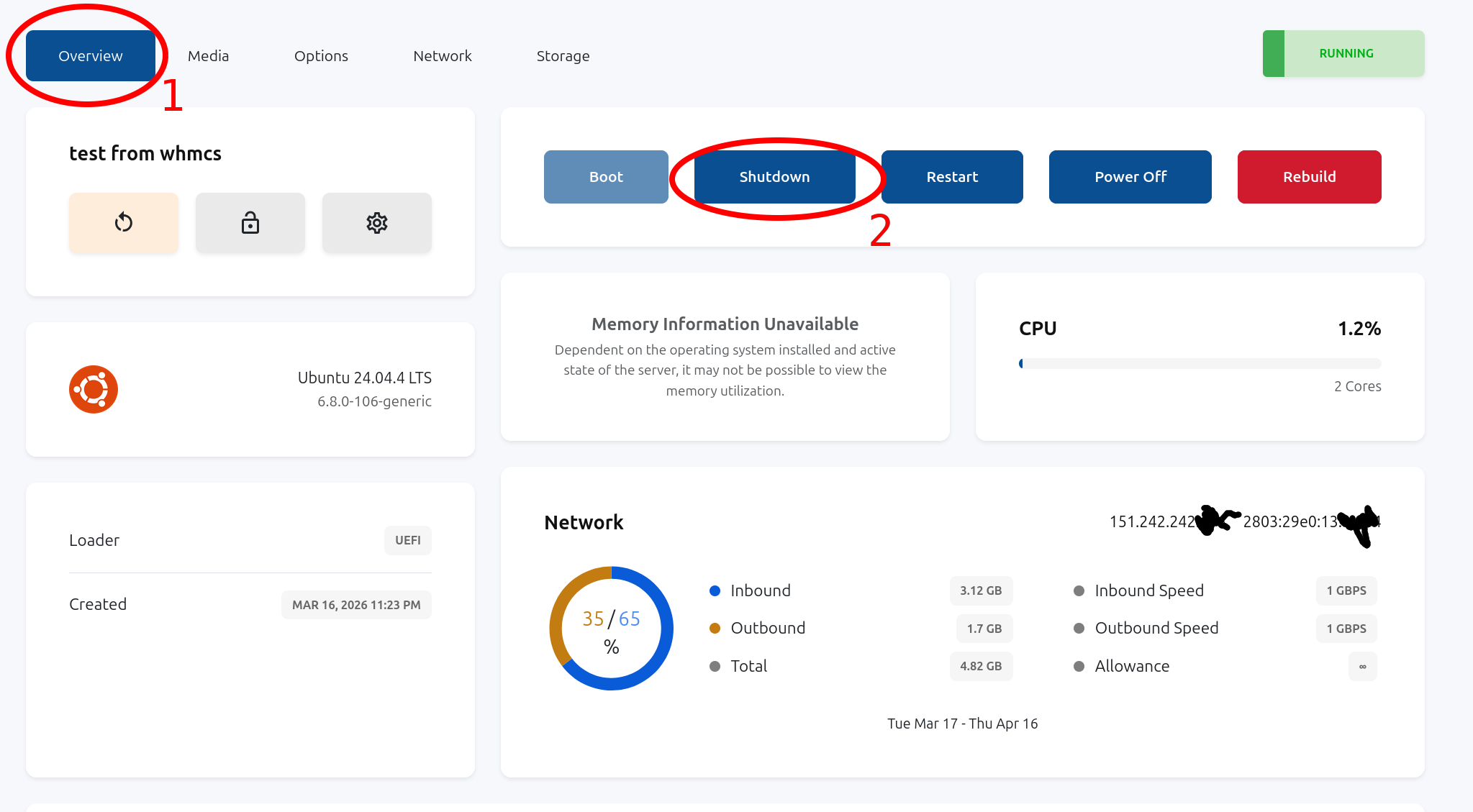Select the Overview tab
Viewport: 1473px width, 812px height.
pyautogui.click(x=91, y=55)
